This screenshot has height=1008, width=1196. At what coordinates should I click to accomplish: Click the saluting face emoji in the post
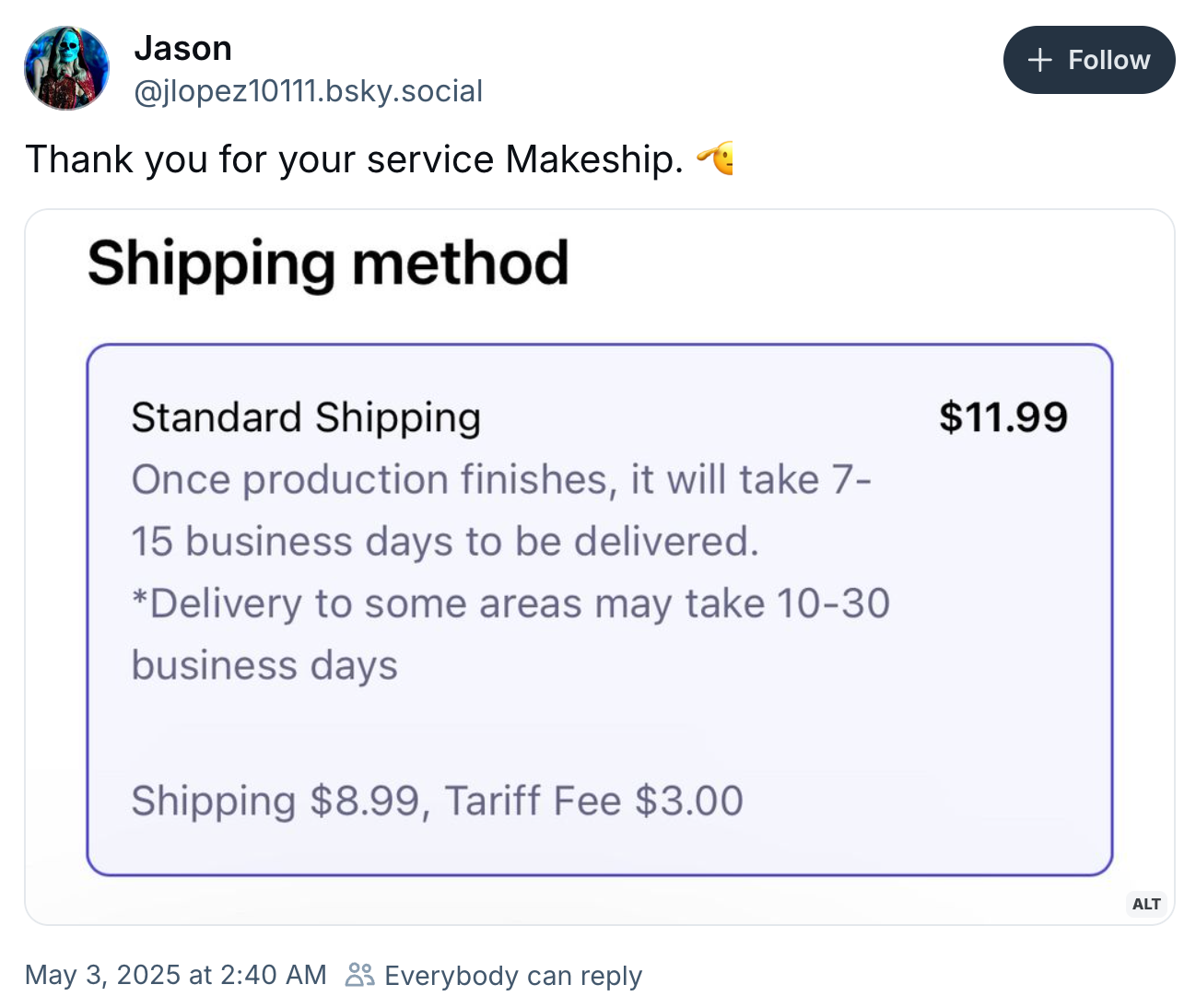[x=717, y=159]
